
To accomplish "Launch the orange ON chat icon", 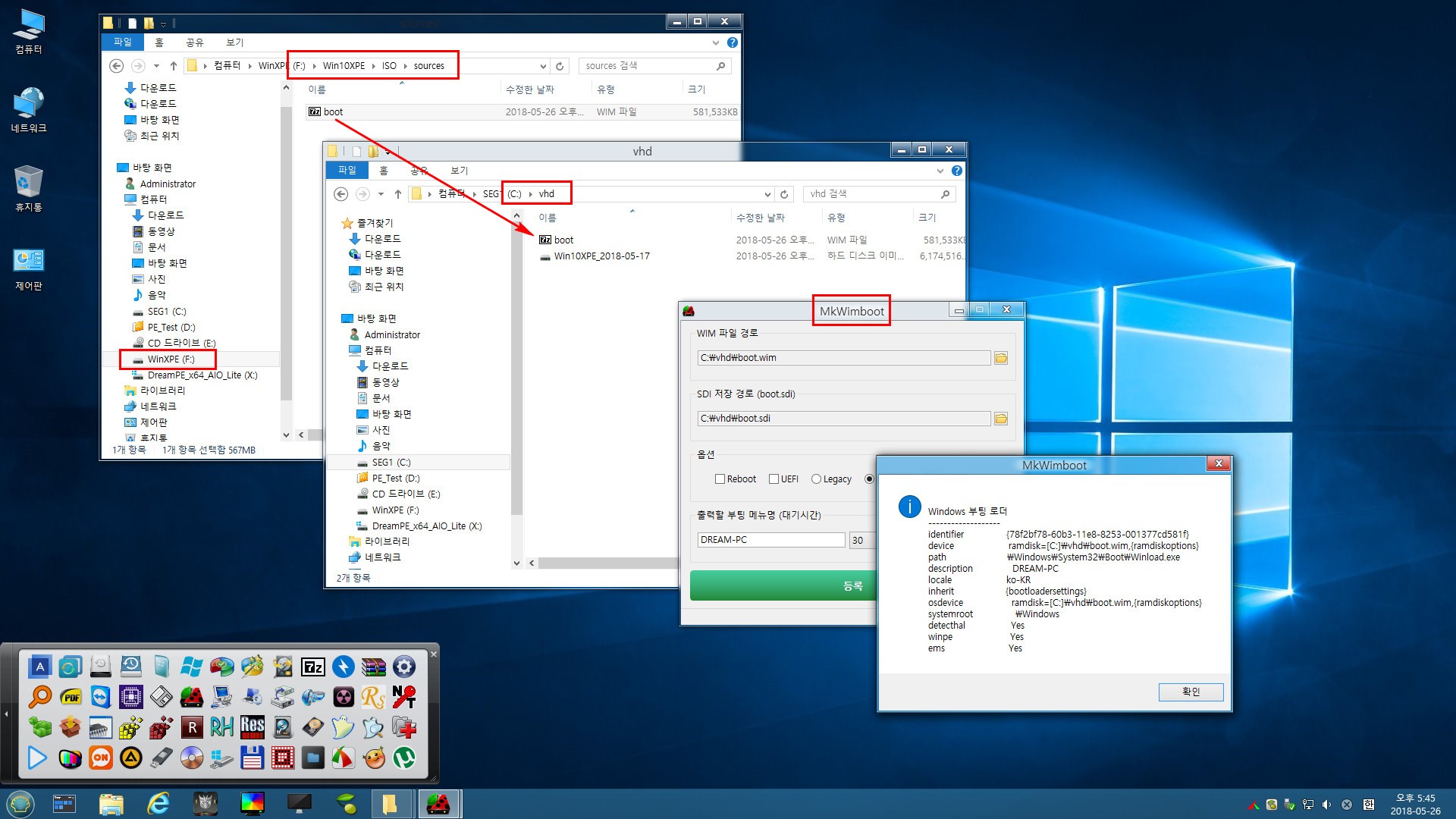I will pos(101,758).
